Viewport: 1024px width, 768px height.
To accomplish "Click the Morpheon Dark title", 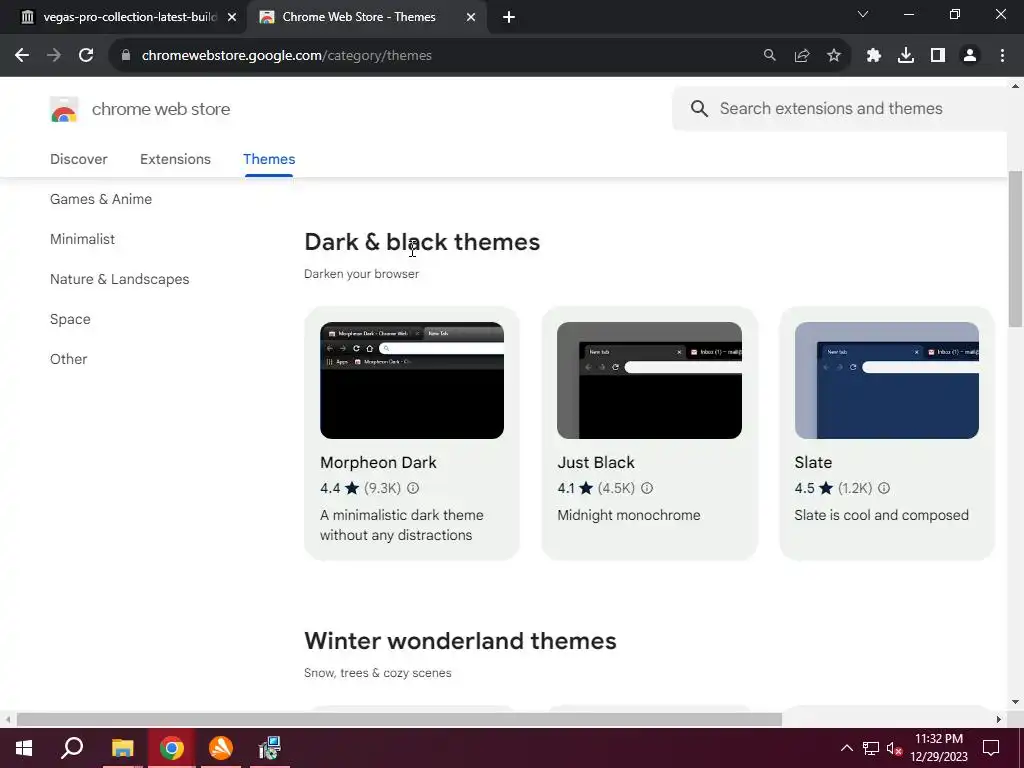I will tap(378, 462).
